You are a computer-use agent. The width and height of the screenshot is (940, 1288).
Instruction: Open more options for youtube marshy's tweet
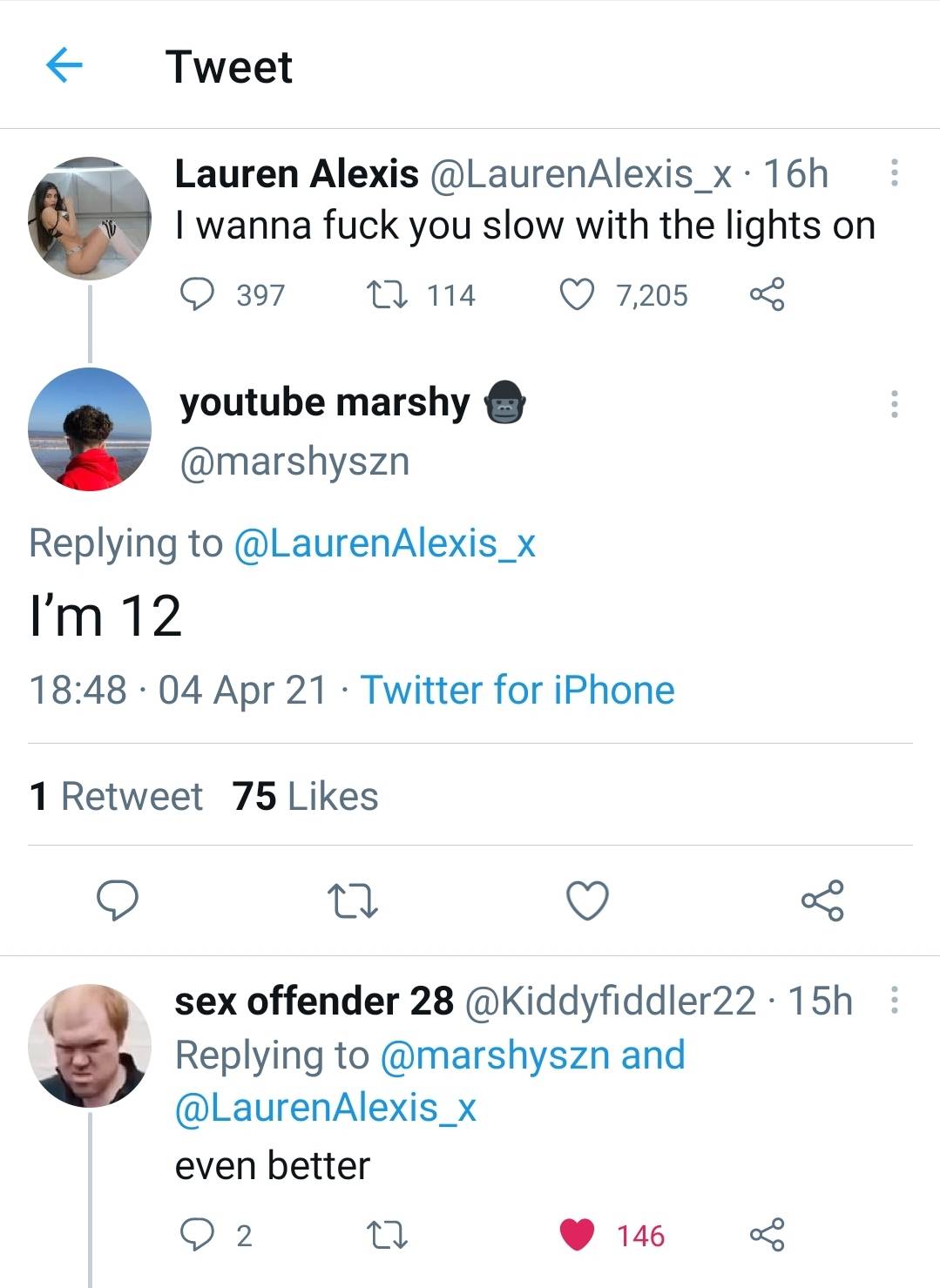894,403
